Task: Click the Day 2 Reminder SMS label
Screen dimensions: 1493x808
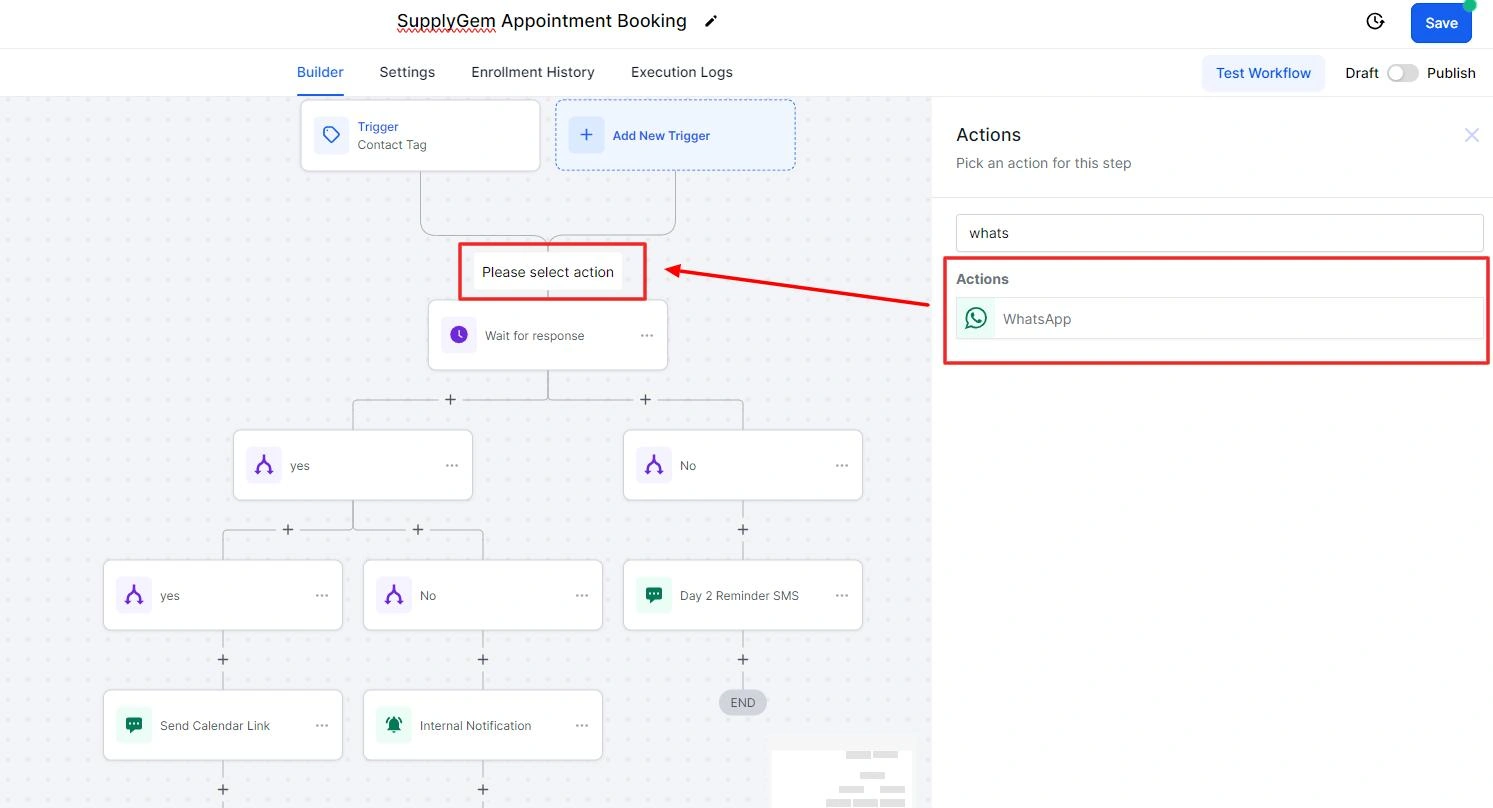Action: (x=739, y=596)
